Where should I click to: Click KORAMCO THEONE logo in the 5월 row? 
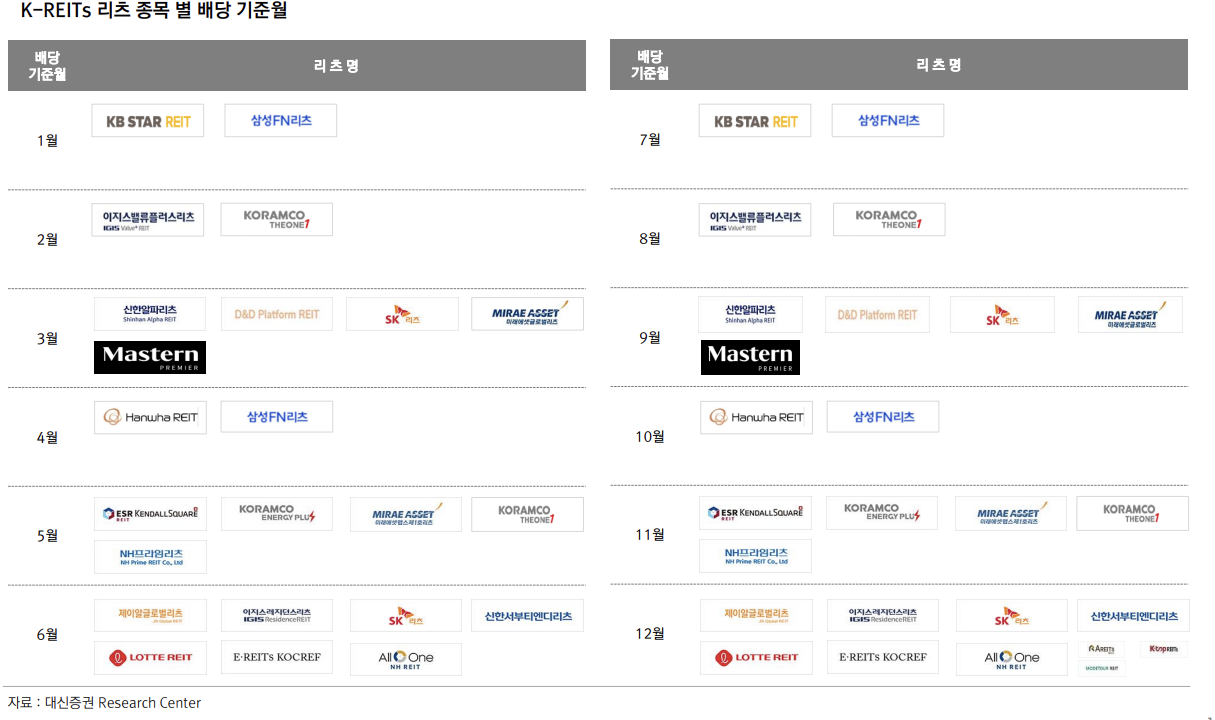[x=528, y=514]
